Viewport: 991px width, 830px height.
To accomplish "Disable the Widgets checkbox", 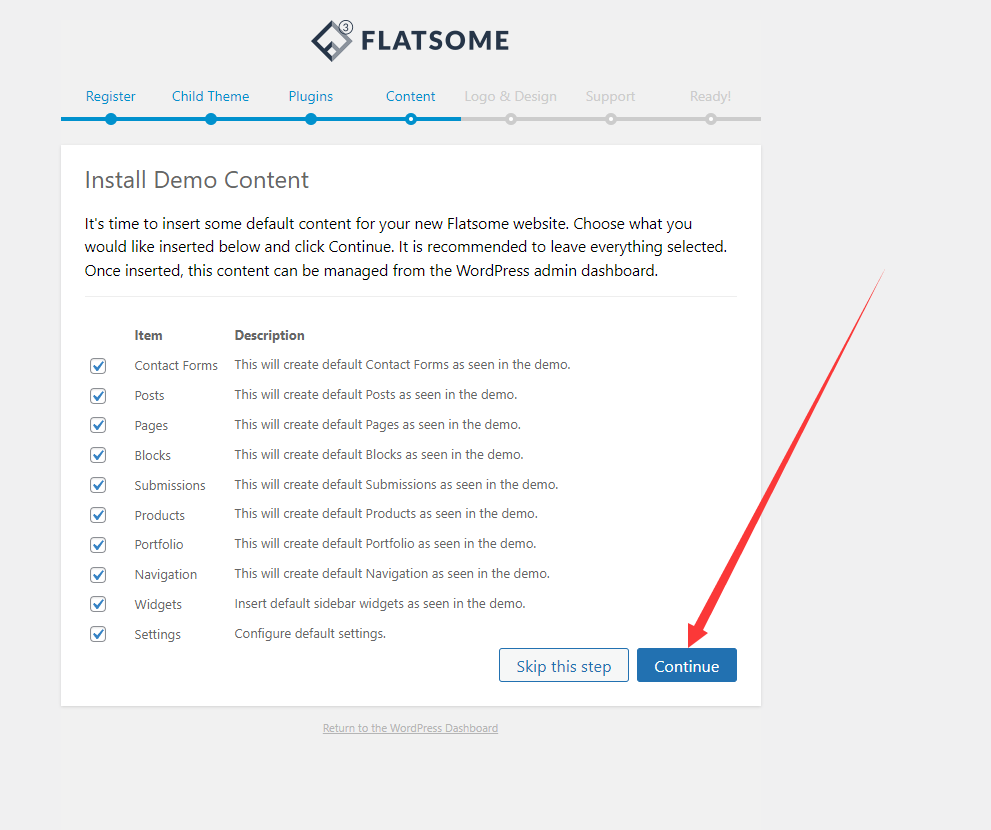I will tap(98, 604).
